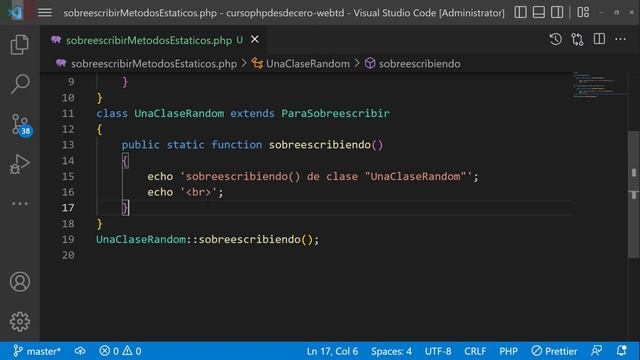Click the UnaClaseRandom::sobreescribiendo() call on line 19
Screen dimensions: 640x360
click(207, 240)
